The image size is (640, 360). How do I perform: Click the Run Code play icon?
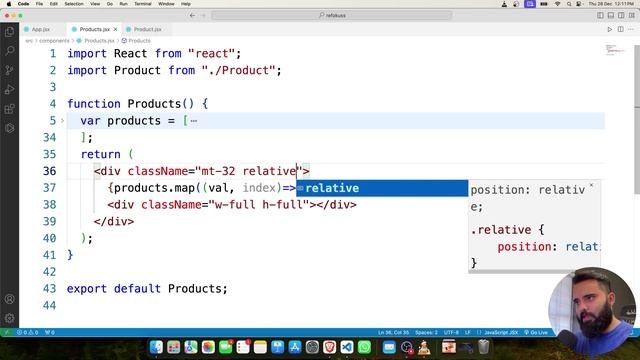pos(609,29)
